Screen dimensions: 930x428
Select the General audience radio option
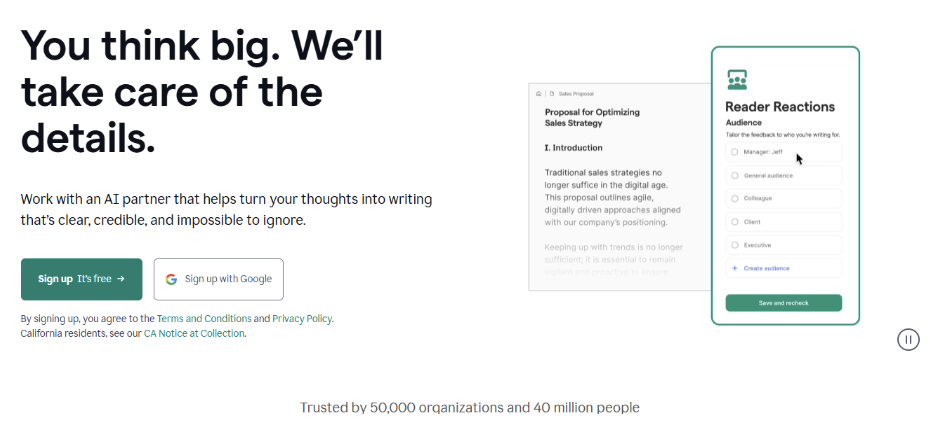(735, 175)
